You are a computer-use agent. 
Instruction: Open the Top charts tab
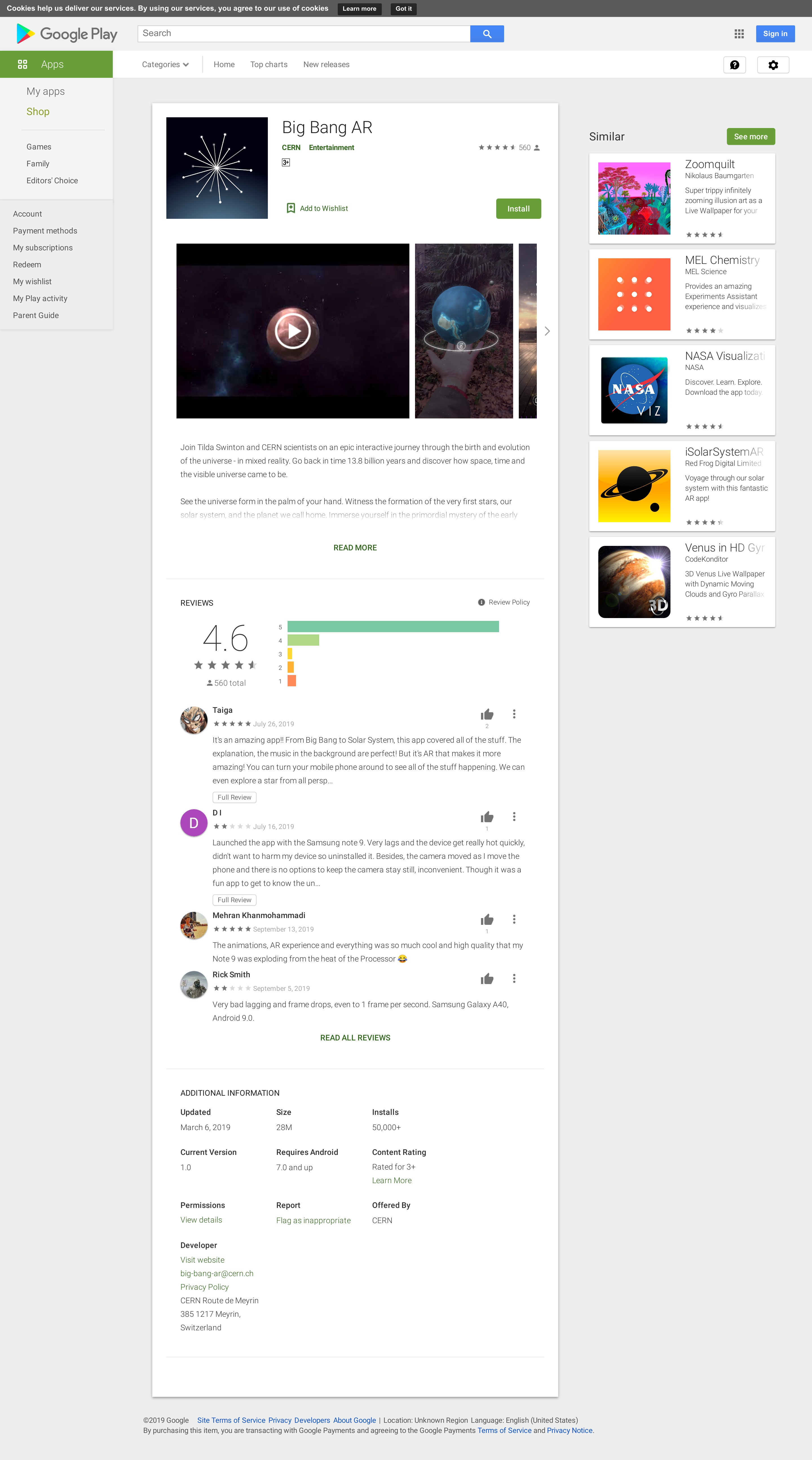269,65
